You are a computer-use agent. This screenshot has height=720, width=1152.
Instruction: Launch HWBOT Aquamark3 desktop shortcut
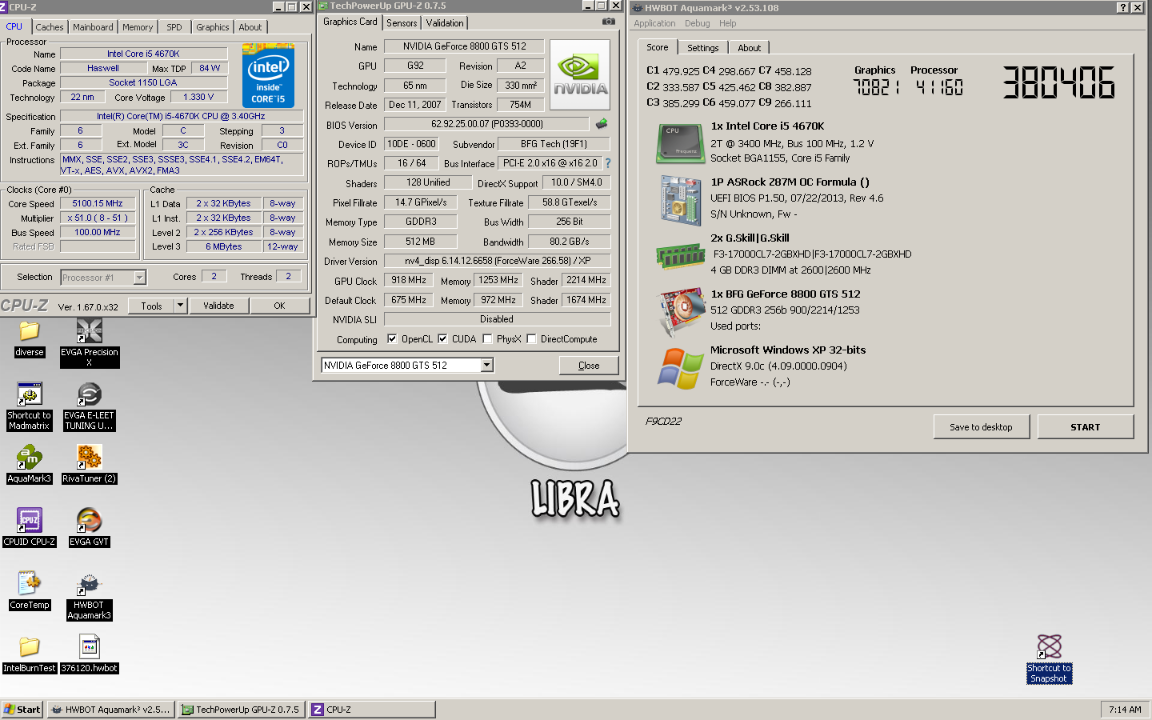89,597
